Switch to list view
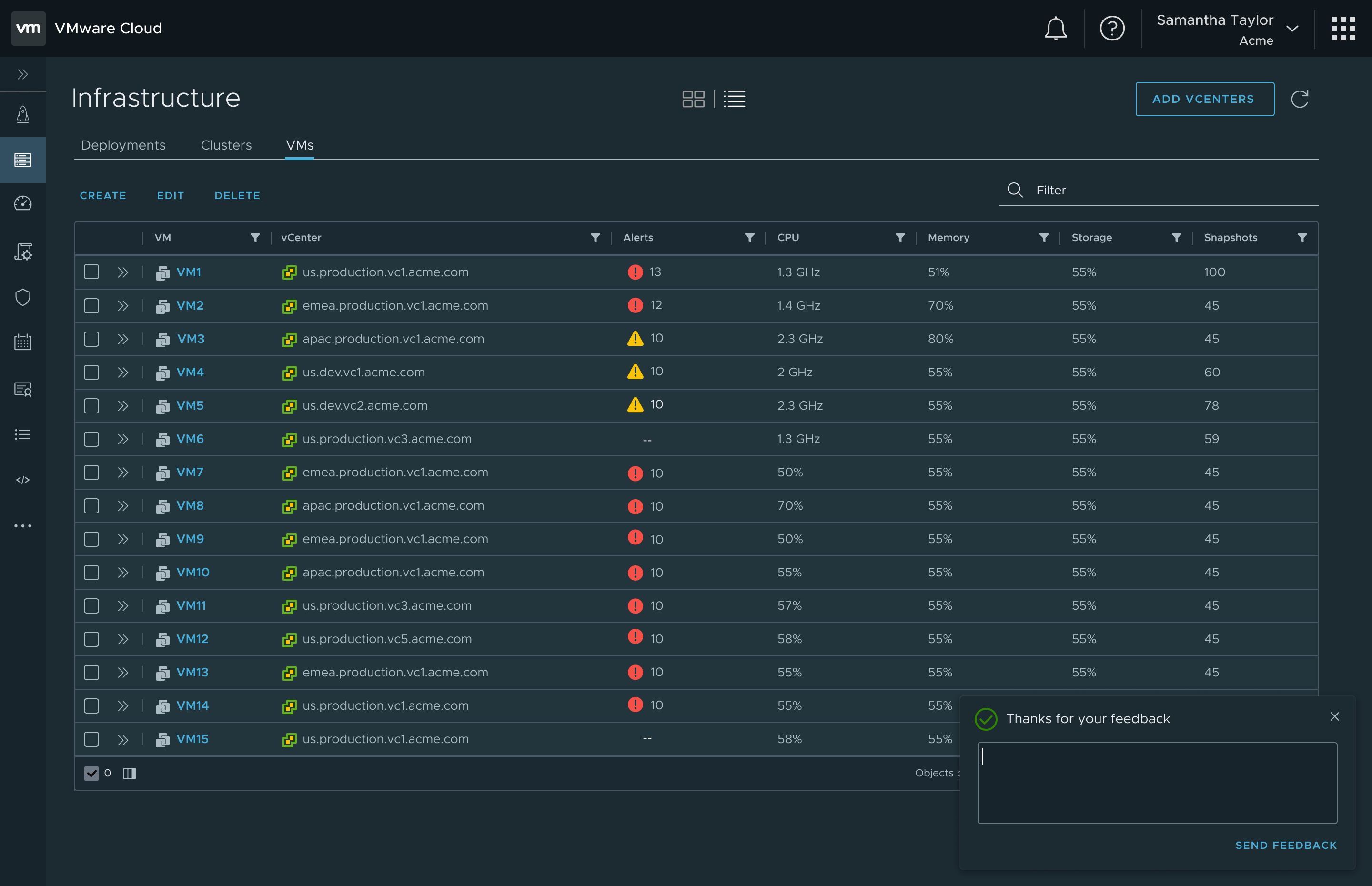The width and height of the screenshot is (1372, 886). [x=735, y=99]
